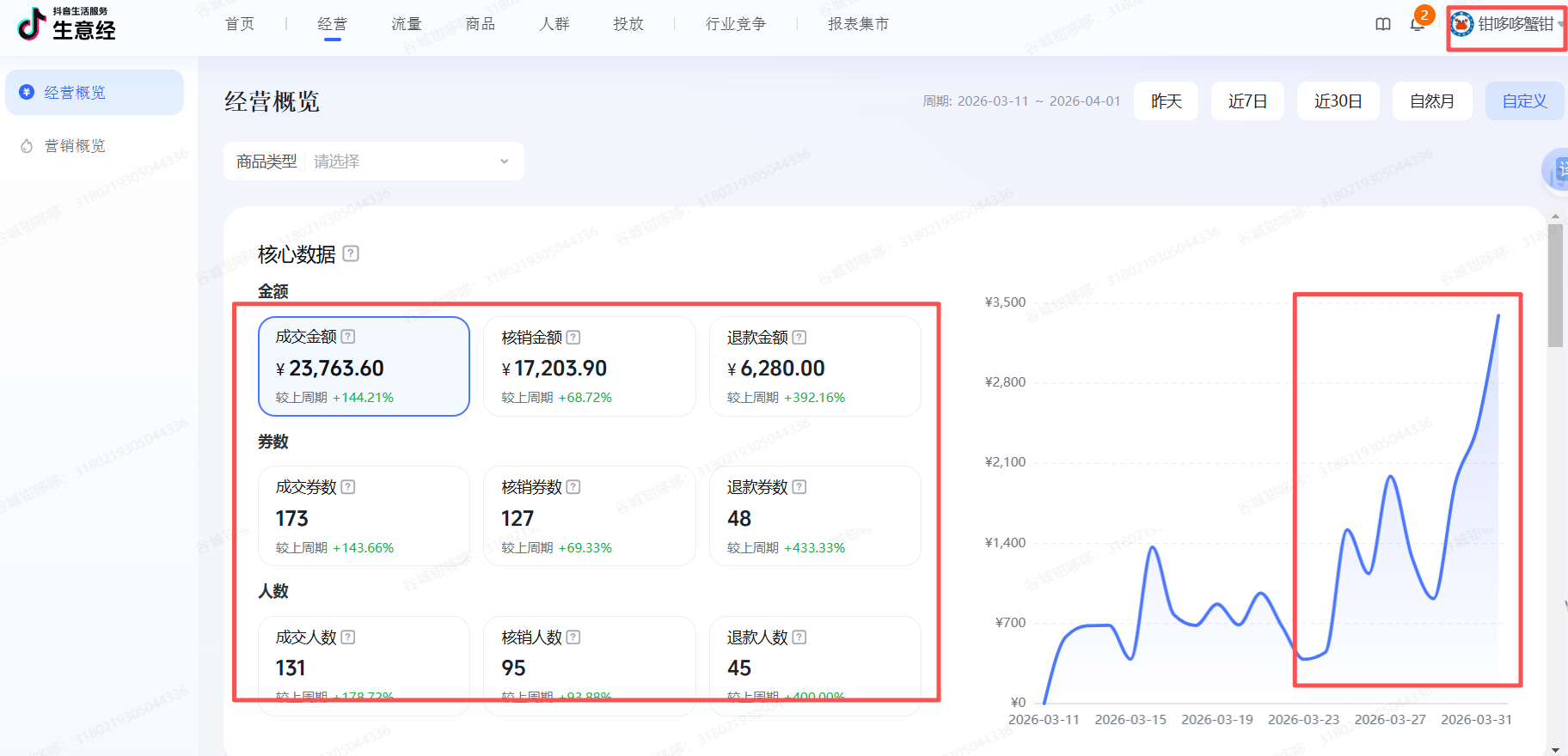Choose the 近7日 period button
Image resolution: width=1568 pixels, height=756 pixels.
(1247, 101)
